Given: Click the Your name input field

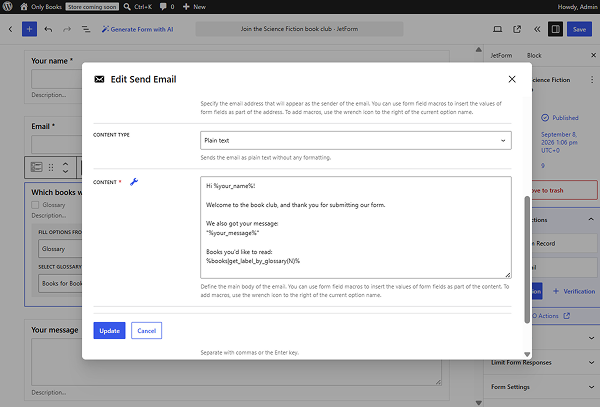Looking at the screenshot, I should point(57,80).
